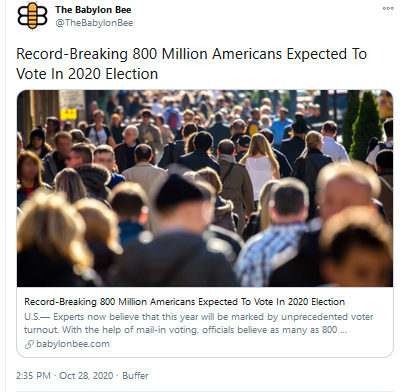The height and width of the screenshot is (392, 400).
Task: Click the bold card headline below the photo
Action: pos(184,302)
